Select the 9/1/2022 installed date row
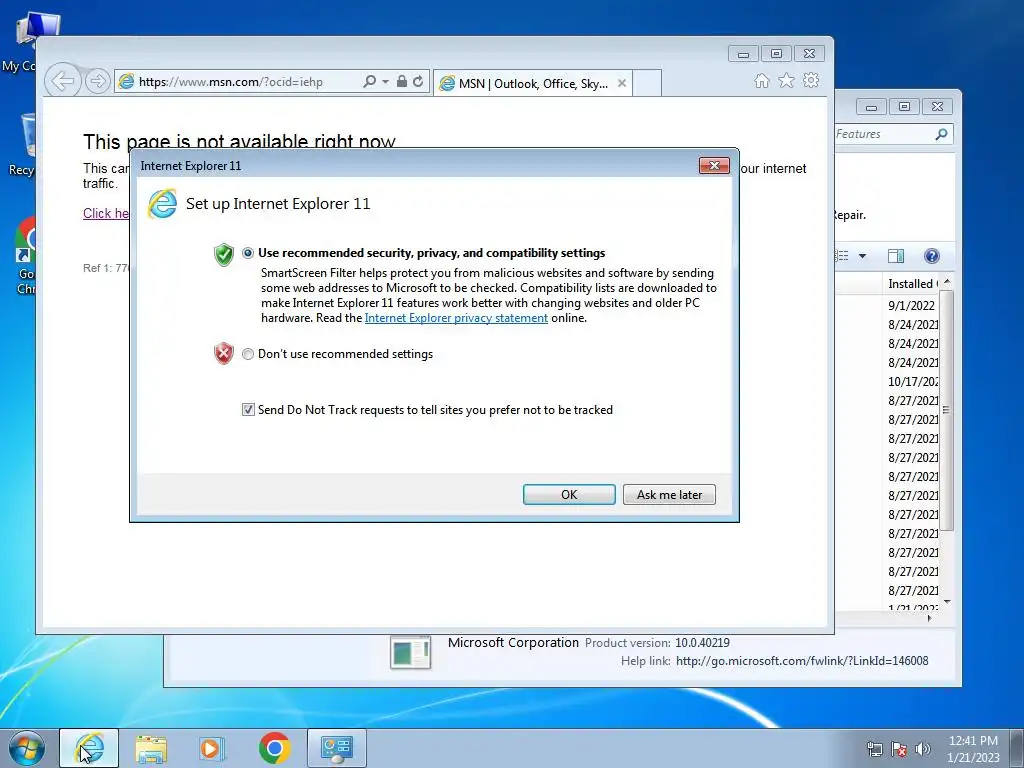Image resolution: width=1024 pixels, height=768 pixels. (912, 305)
